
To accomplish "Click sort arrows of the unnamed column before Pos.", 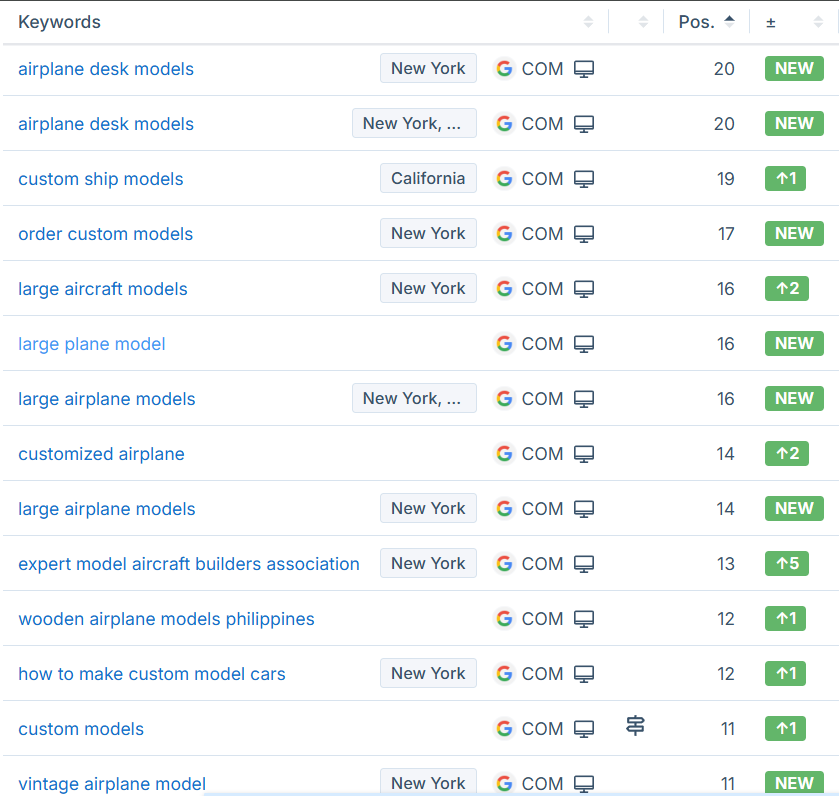I will click(643, 22).
